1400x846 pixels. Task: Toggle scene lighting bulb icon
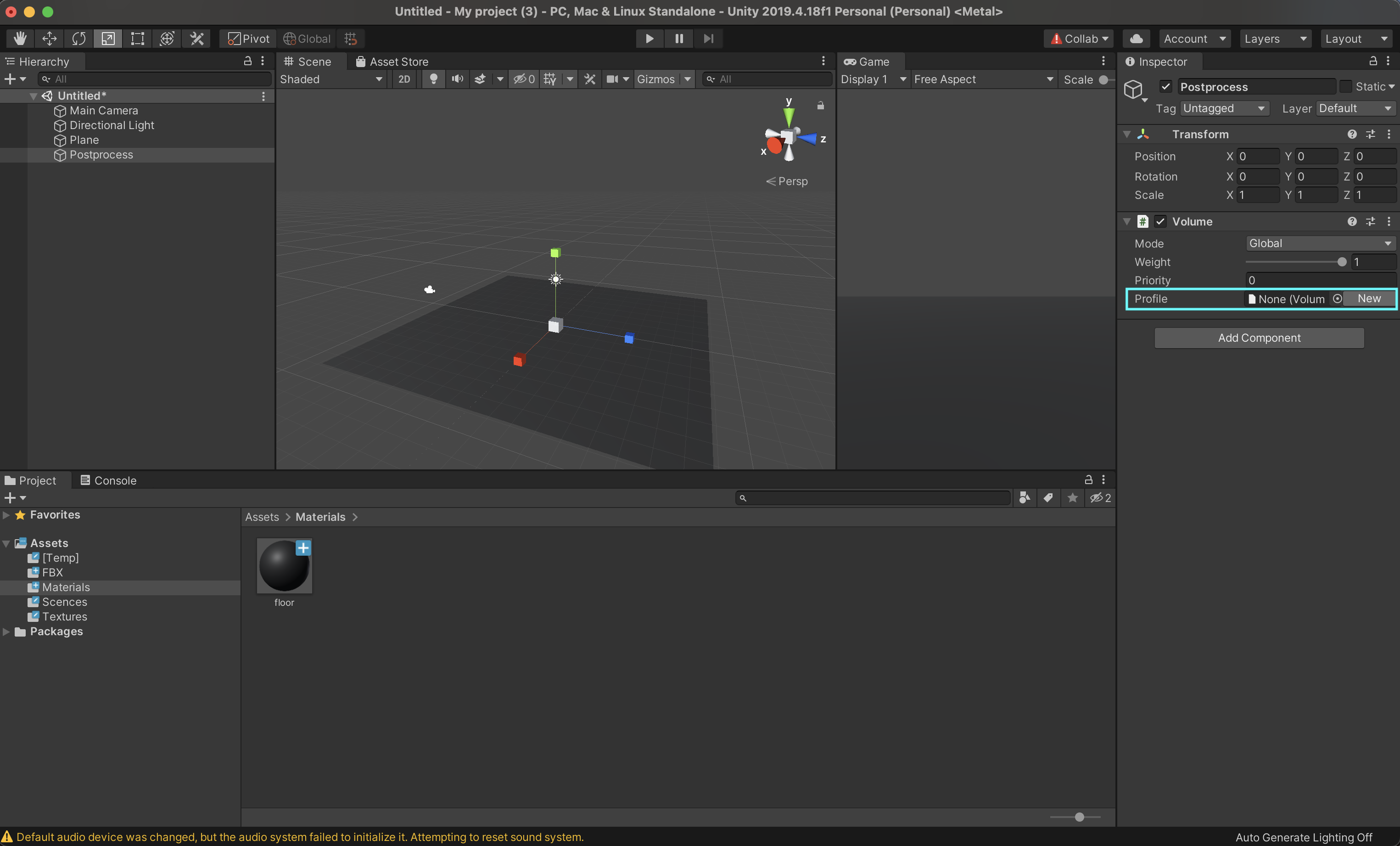click(x=433, y=79)
